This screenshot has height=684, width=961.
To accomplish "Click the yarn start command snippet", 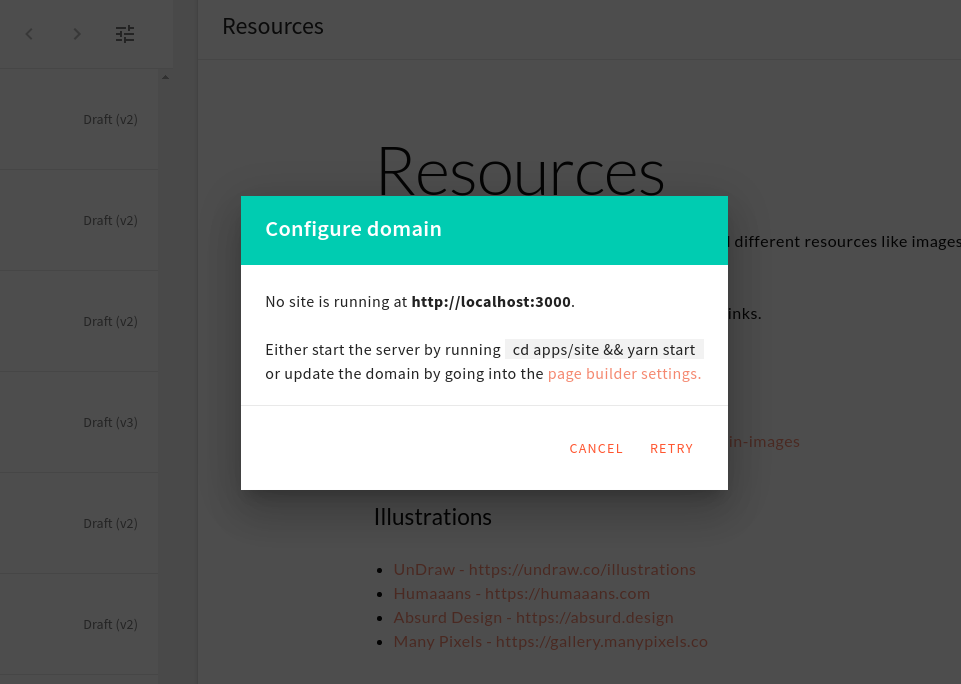I will pos(604,350).
